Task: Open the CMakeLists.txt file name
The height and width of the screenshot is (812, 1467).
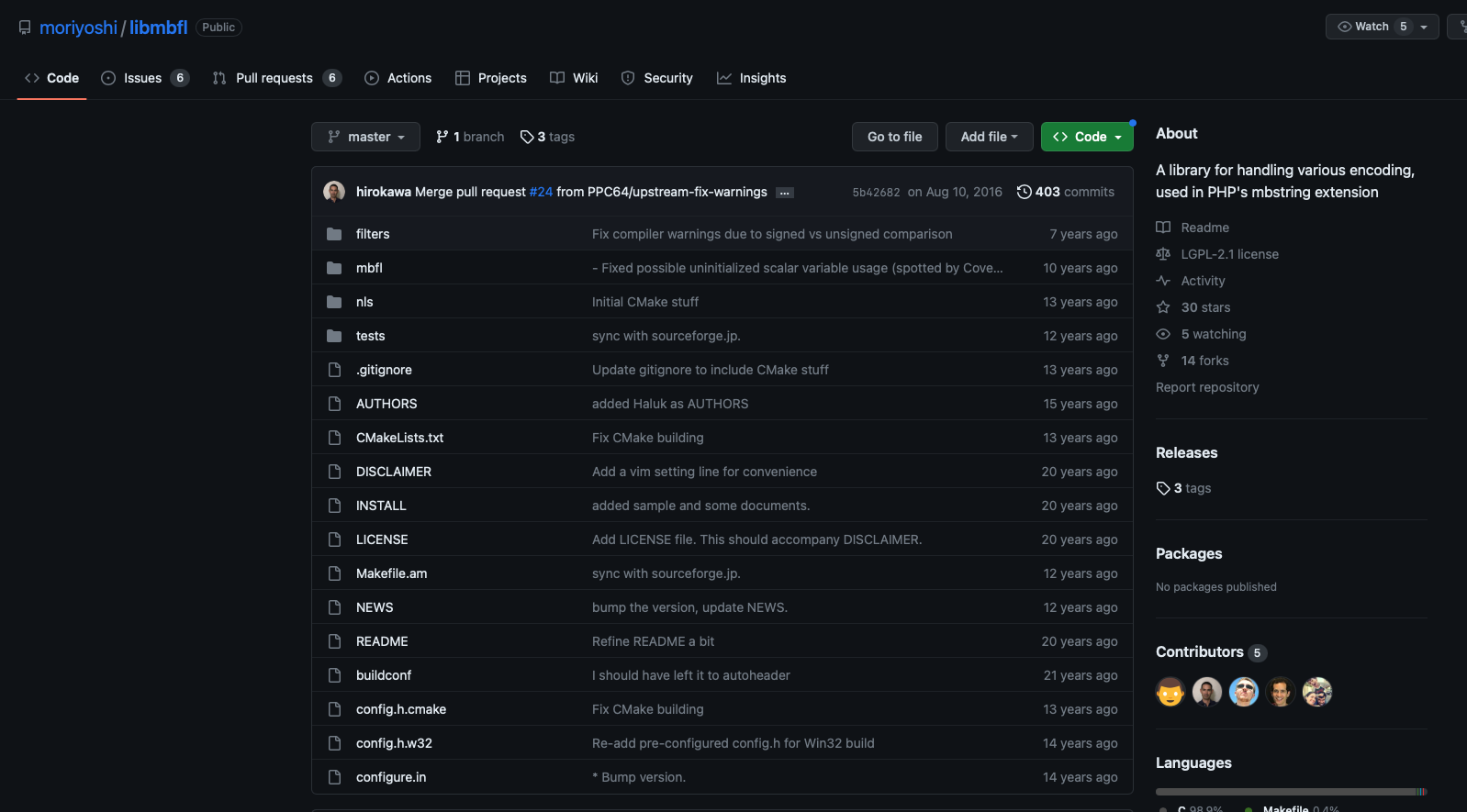Action: point(399,438)
